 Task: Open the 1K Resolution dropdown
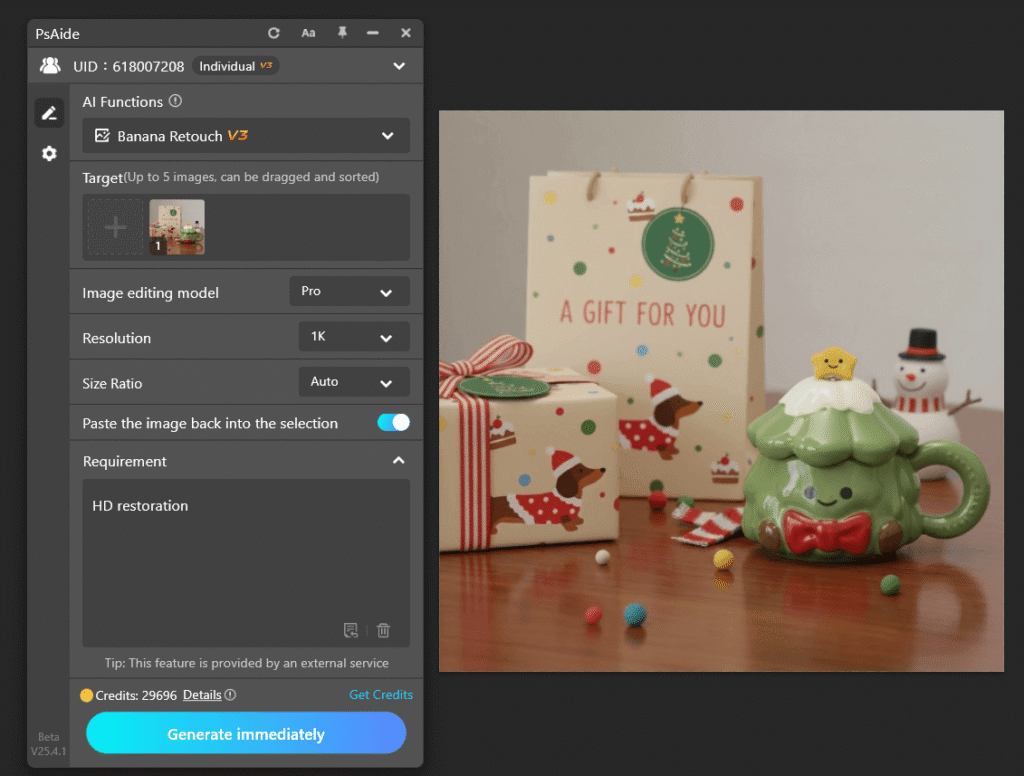(x=353, y=337)
